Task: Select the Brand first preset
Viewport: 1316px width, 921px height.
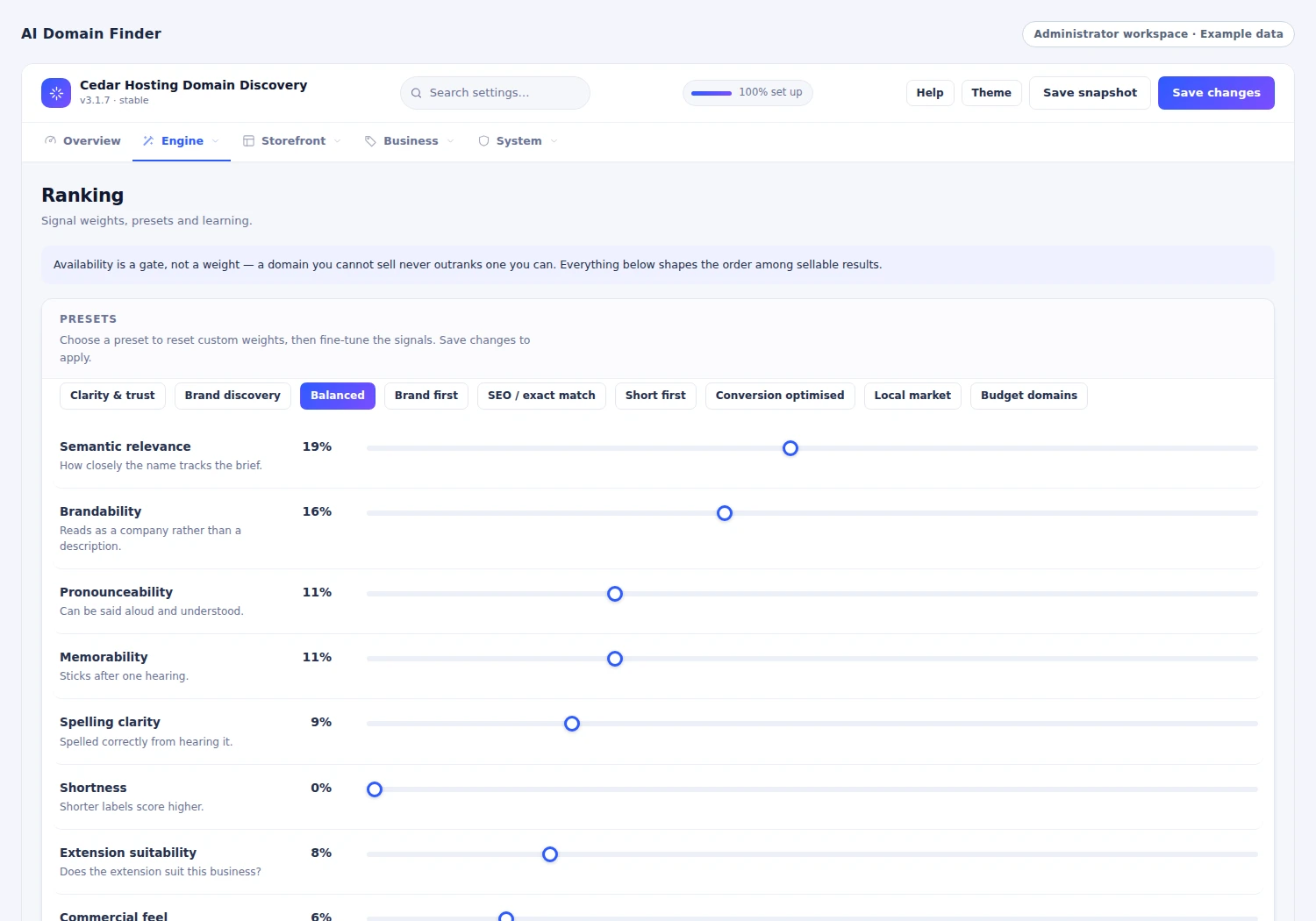Action: point(426,396)
